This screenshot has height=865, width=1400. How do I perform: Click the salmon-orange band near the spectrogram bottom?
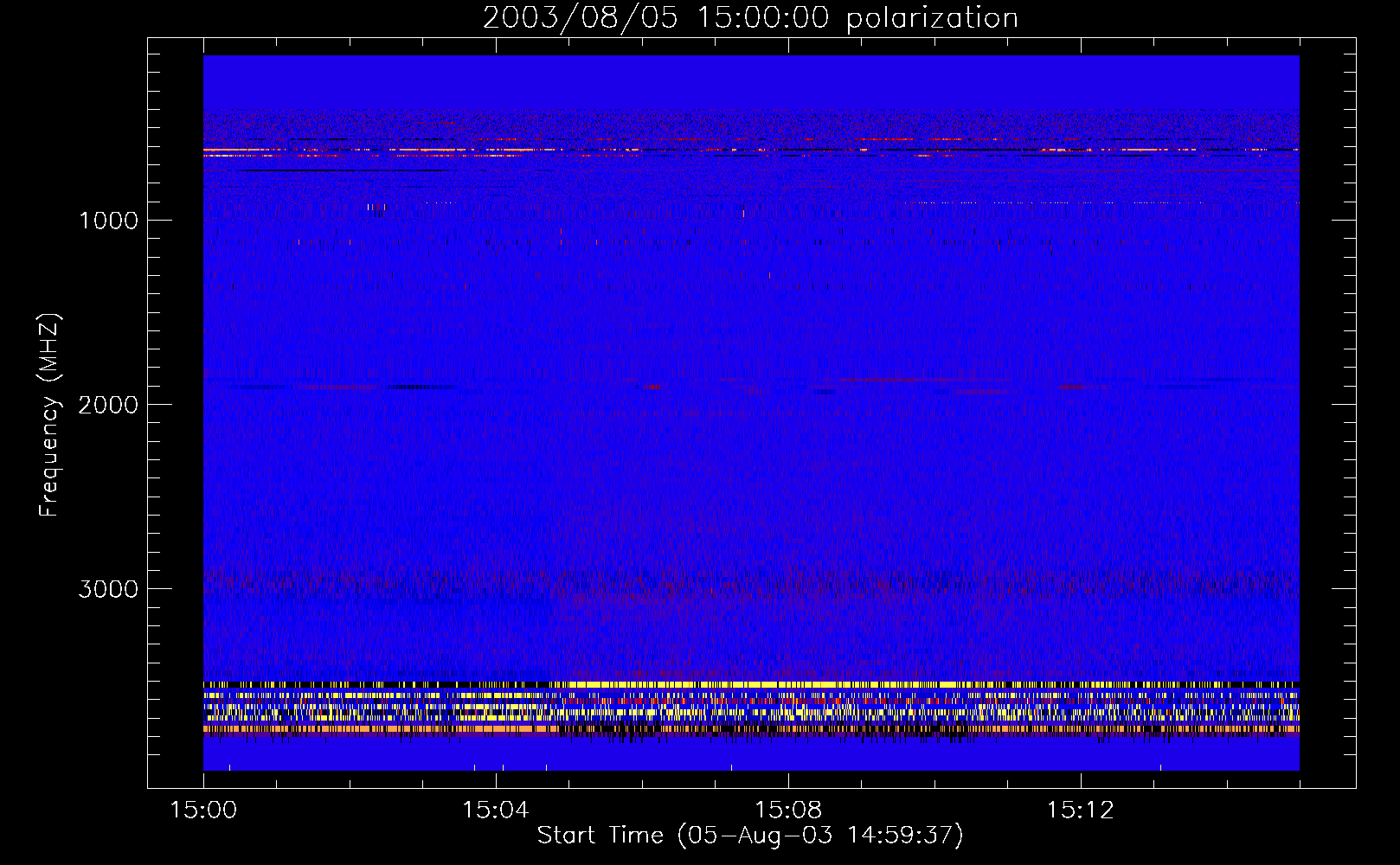coord(751,728)
